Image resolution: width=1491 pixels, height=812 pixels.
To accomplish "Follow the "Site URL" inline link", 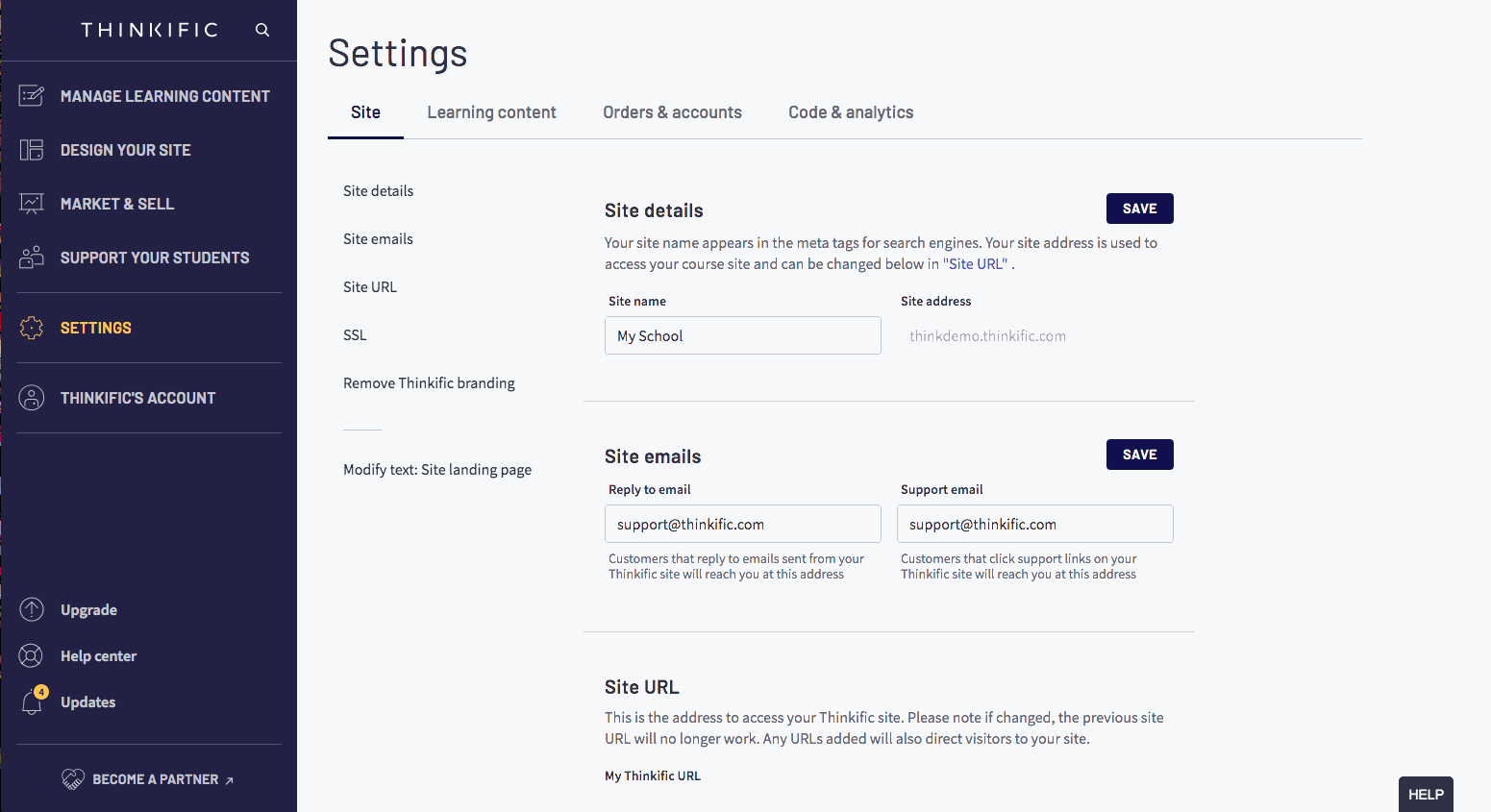I will click(x=975, y=263).
